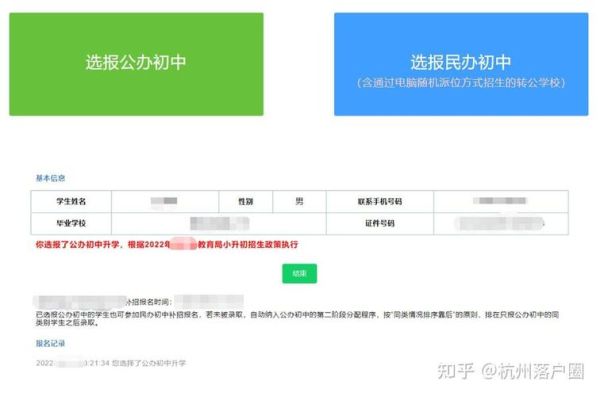This screenshot has height=396, width=600.
Task: Click the blurred phone number value cell
Action: pos(501,201)
